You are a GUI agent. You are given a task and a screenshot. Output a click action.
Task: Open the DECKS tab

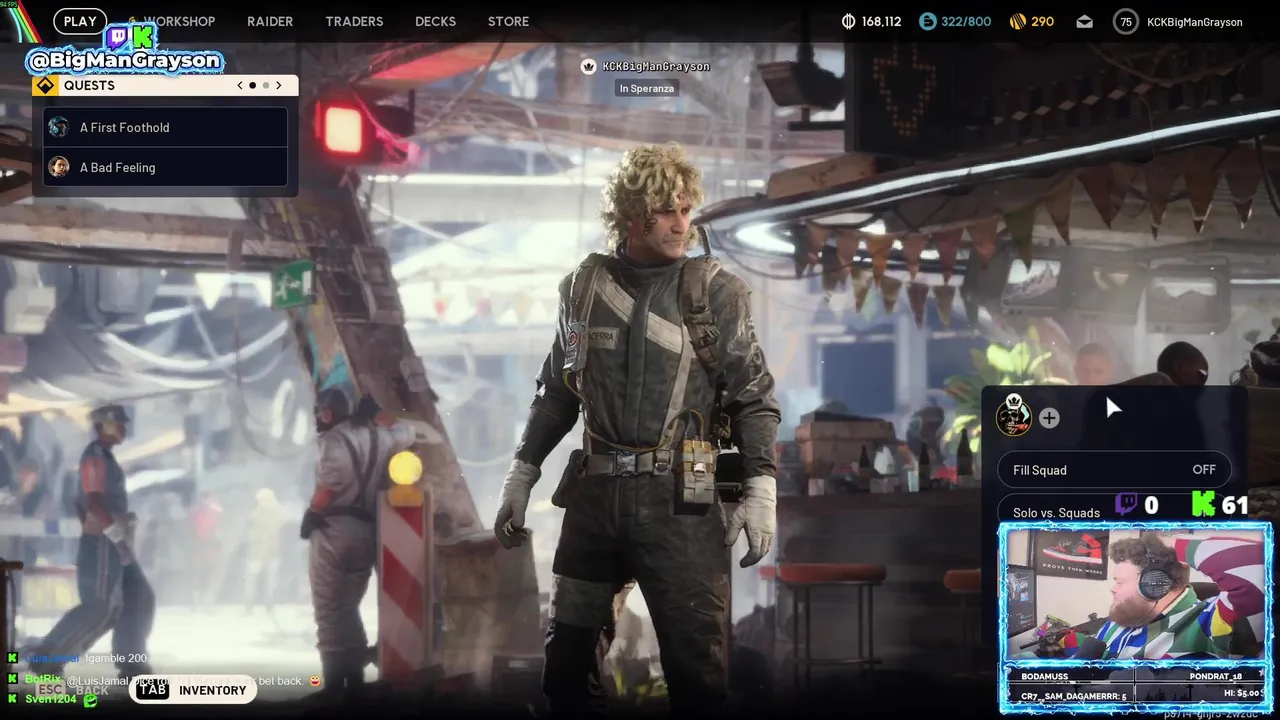[435, 21]
